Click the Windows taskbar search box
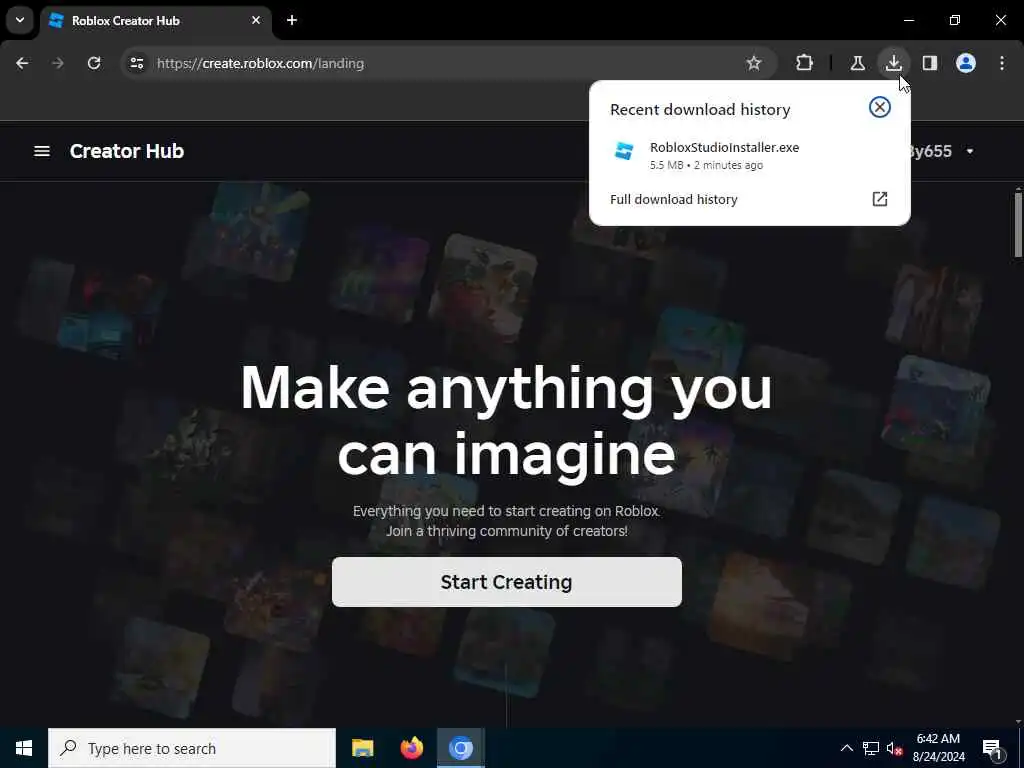Viewport: 1024px width, 768px height. [x=192, y=748]
